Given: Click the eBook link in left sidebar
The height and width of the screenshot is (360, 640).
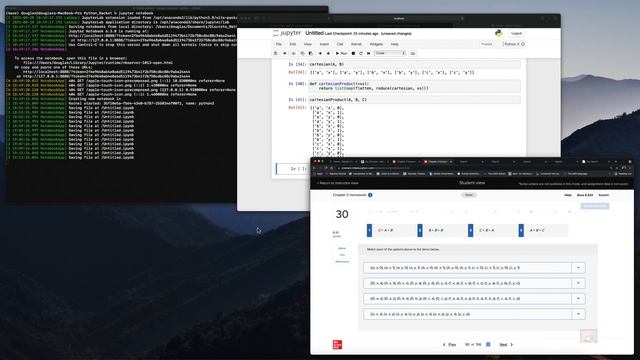Looking at the screenshot, I should pos(342,248).
